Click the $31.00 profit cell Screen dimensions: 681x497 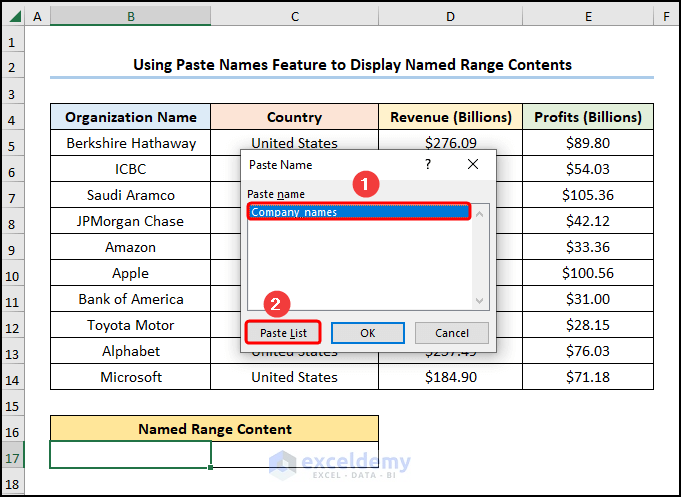(x=588, y=299)
